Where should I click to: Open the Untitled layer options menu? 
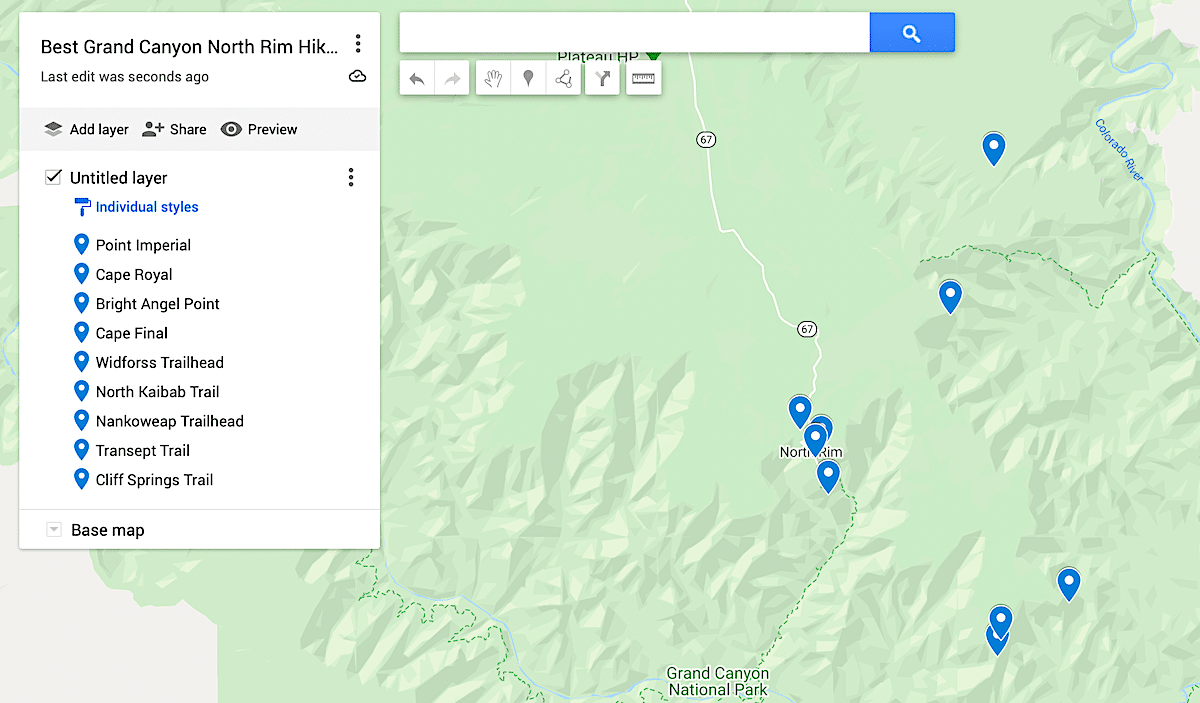(351, 177)
